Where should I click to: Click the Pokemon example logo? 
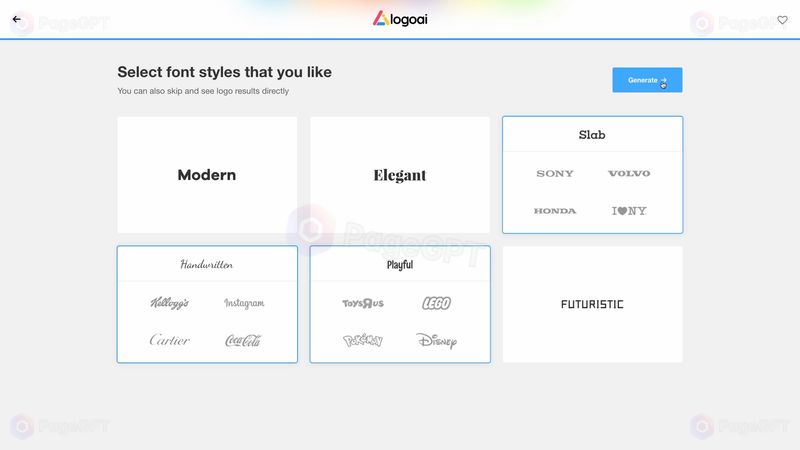click(x=363, y=340)
